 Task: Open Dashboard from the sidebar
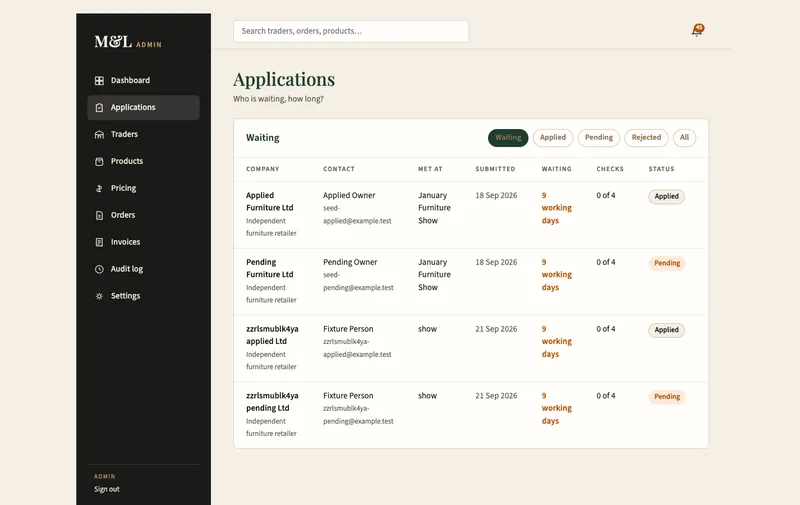pyautogui.click(x=143, y=81)
